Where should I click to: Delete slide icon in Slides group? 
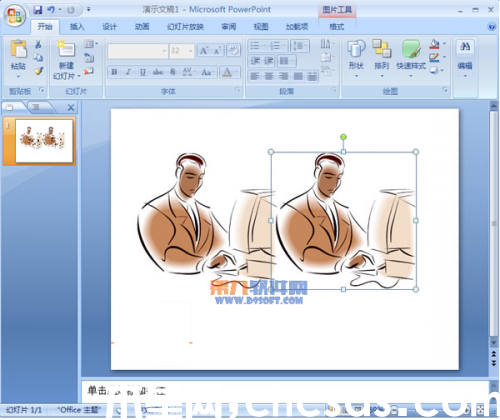(89, 71)
